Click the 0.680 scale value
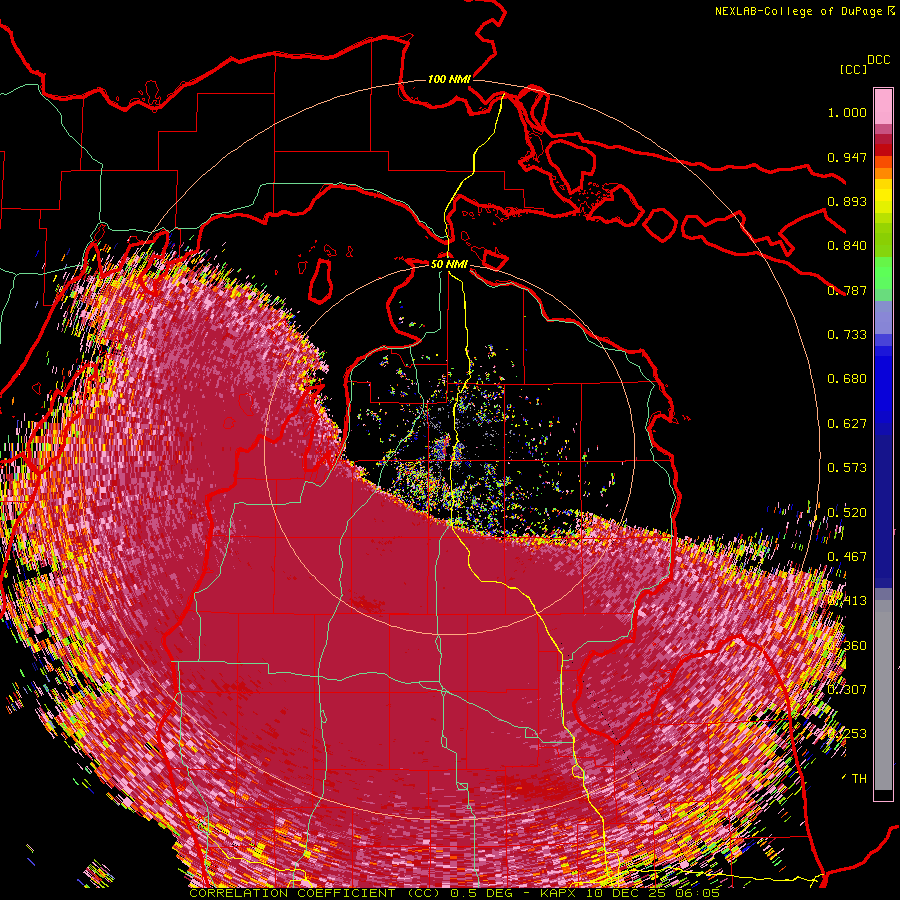Viewport: 900px width, 900px height. coord(847,379)
